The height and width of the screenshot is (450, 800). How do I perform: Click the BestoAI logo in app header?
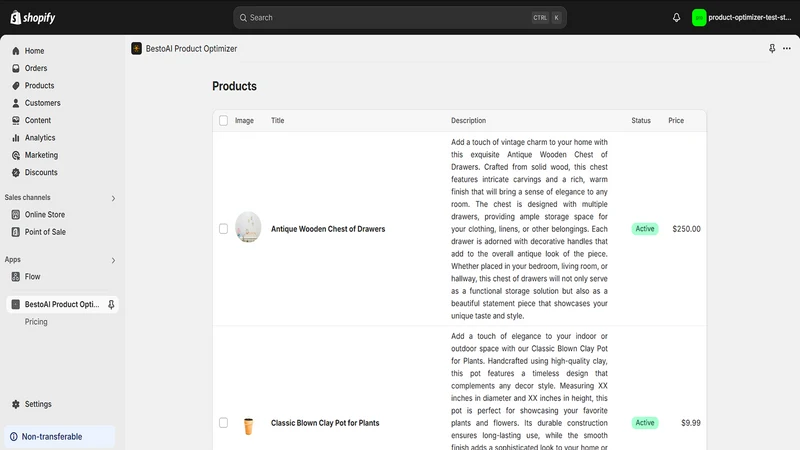tap(136, 48)
